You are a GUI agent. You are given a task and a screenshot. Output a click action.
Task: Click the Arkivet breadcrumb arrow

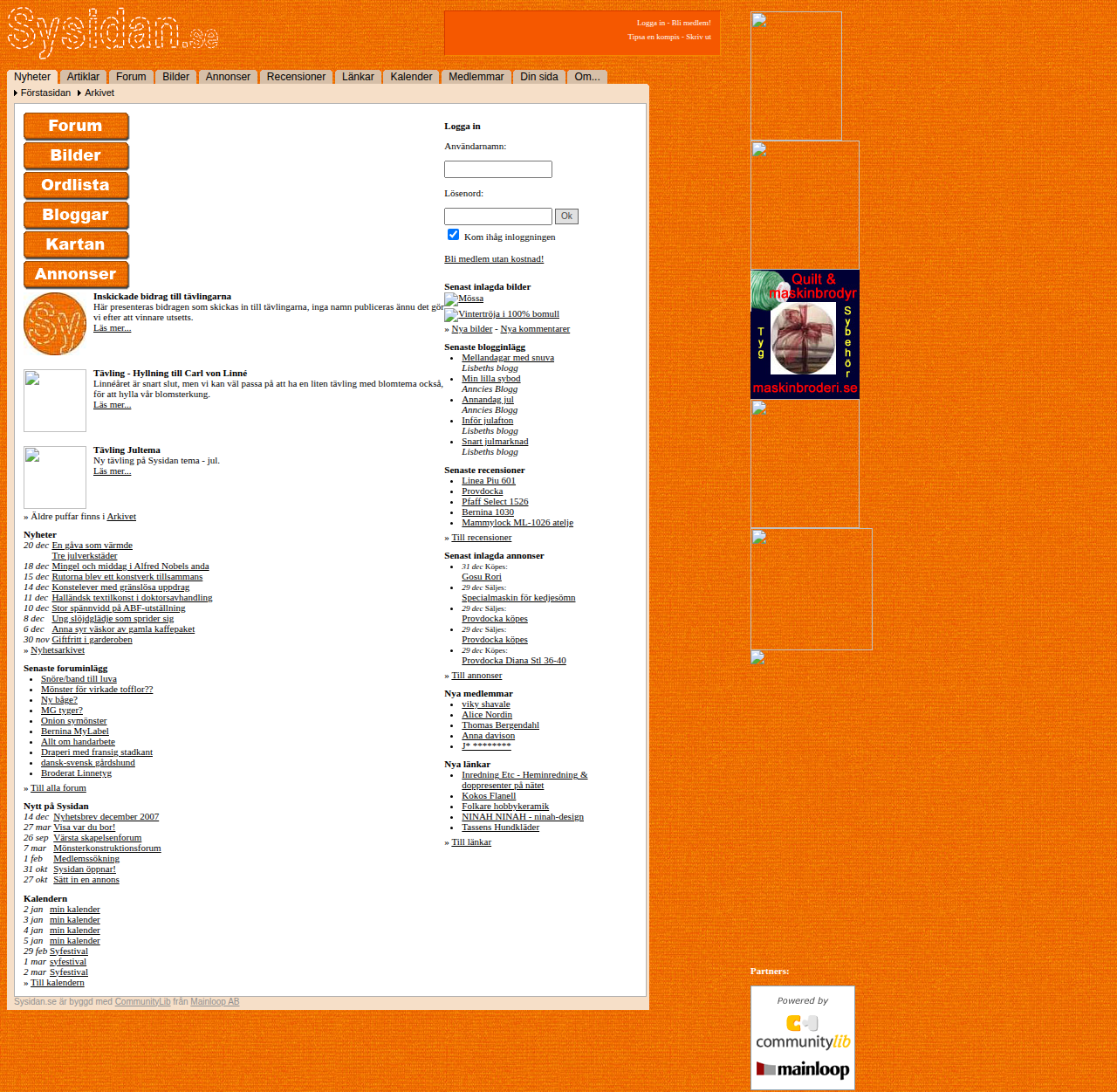(x=79, y=93)
